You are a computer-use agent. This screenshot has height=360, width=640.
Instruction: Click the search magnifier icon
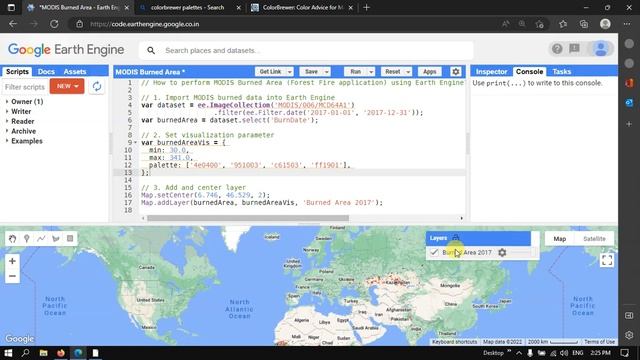point(151,51)
